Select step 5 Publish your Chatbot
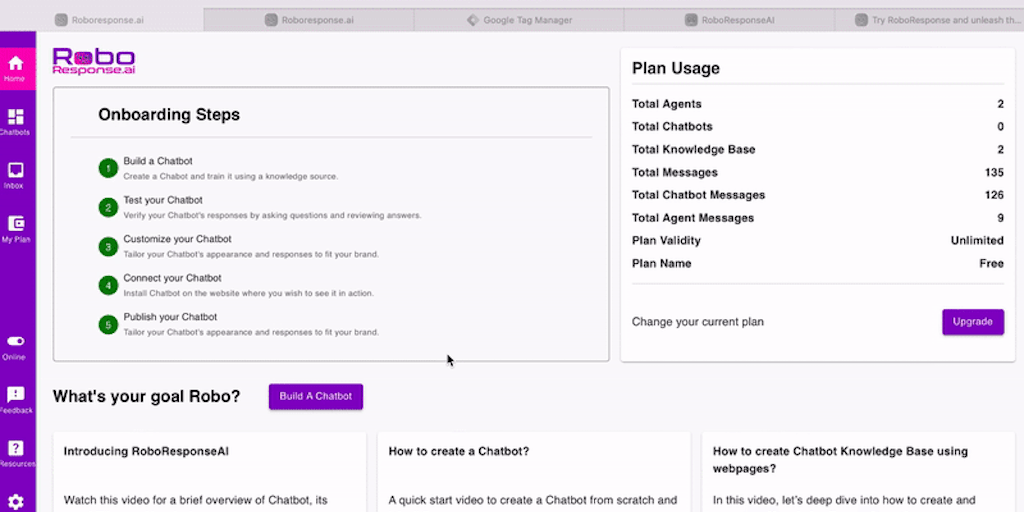 (170, 317)
